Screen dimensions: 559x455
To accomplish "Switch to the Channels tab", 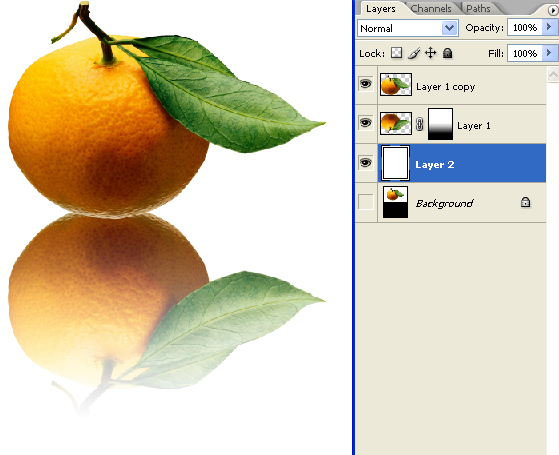I will click(431, 9).
